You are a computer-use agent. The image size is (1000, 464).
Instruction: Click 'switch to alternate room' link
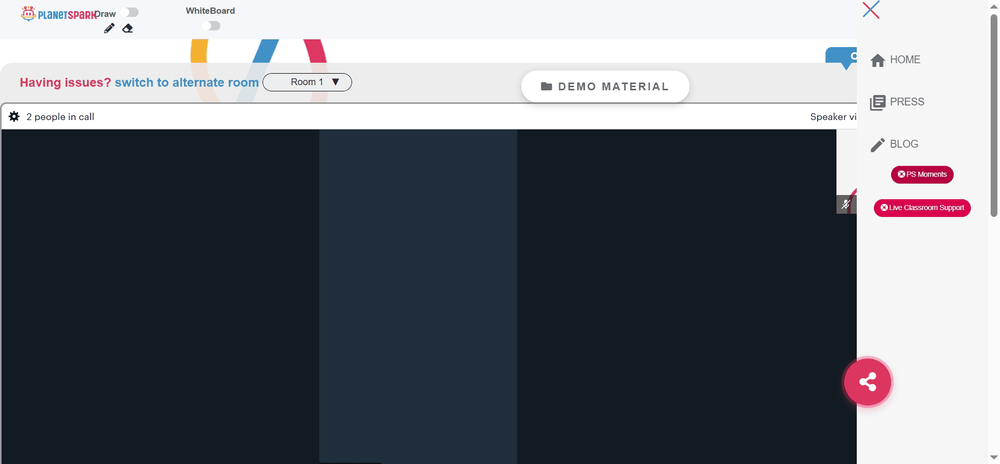tap(187, 82)
